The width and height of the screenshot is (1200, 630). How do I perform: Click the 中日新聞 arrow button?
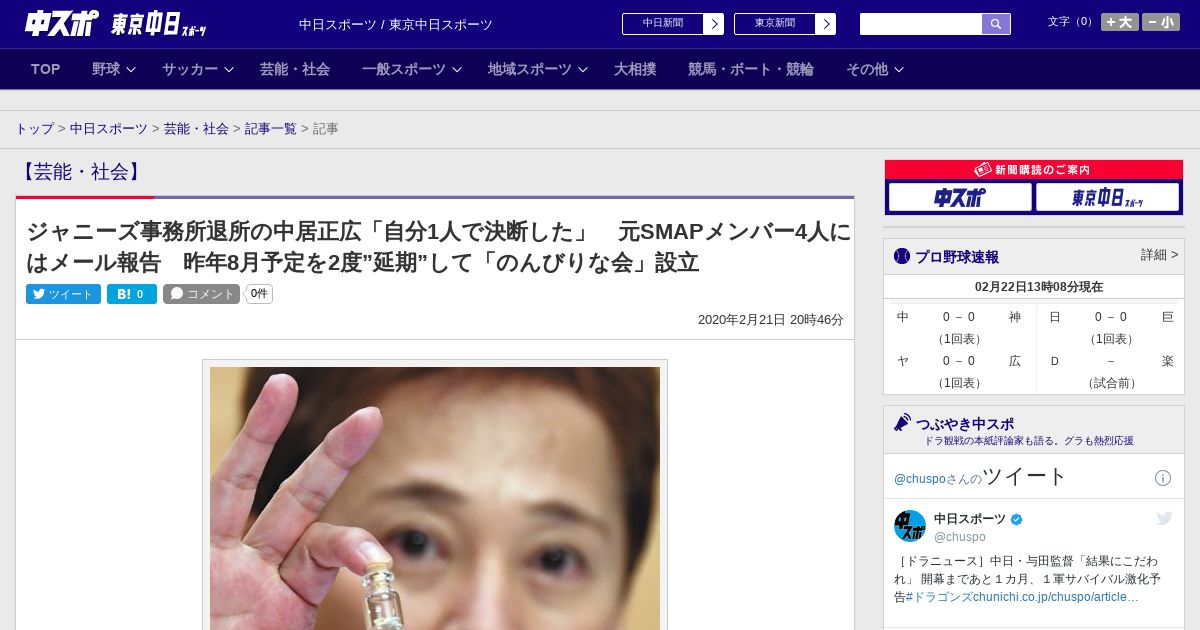coord(714,24)
